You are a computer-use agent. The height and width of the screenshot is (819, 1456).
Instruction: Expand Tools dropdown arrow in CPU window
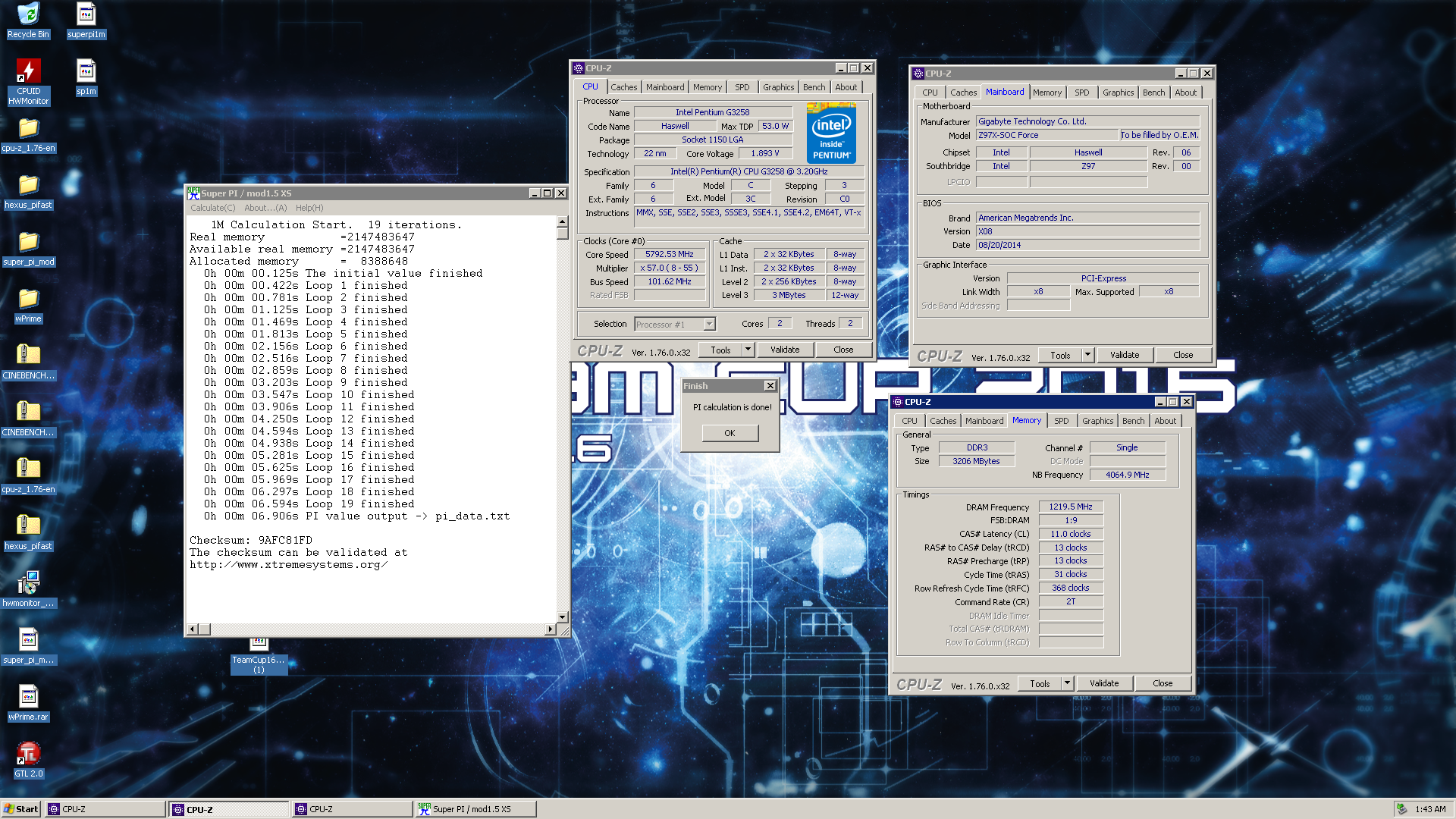[748, 350]
